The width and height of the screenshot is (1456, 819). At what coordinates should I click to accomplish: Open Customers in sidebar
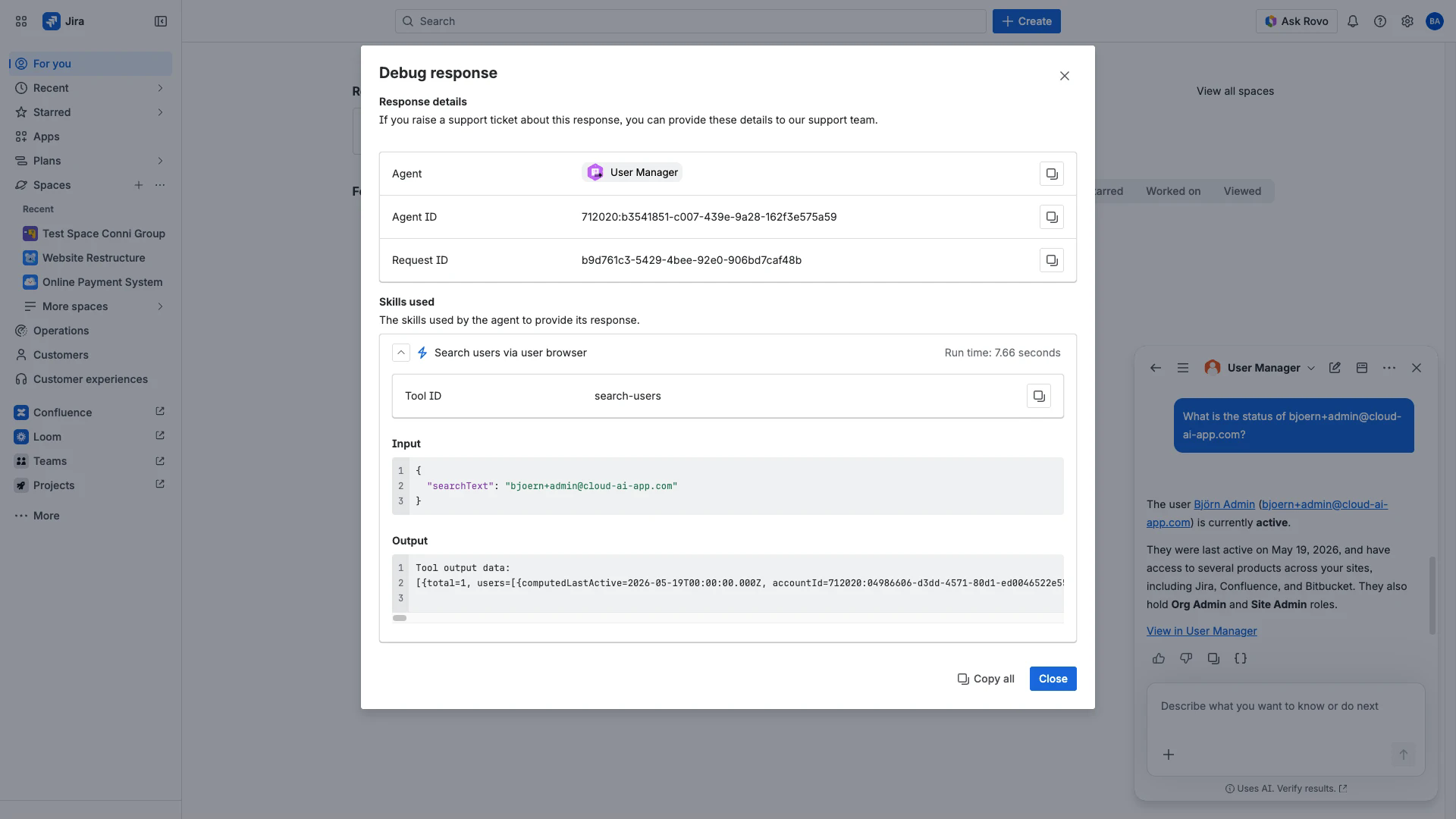[91, 355]
